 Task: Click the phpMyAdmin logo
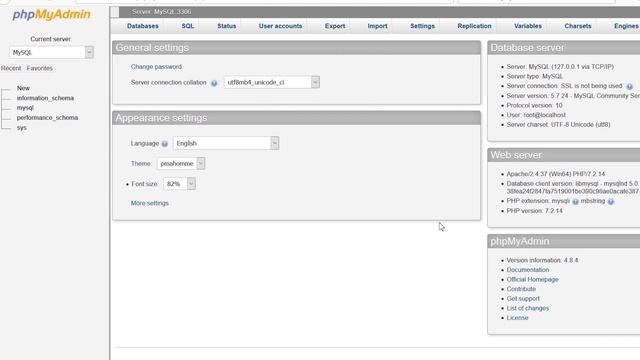click(x=51, y=15)
